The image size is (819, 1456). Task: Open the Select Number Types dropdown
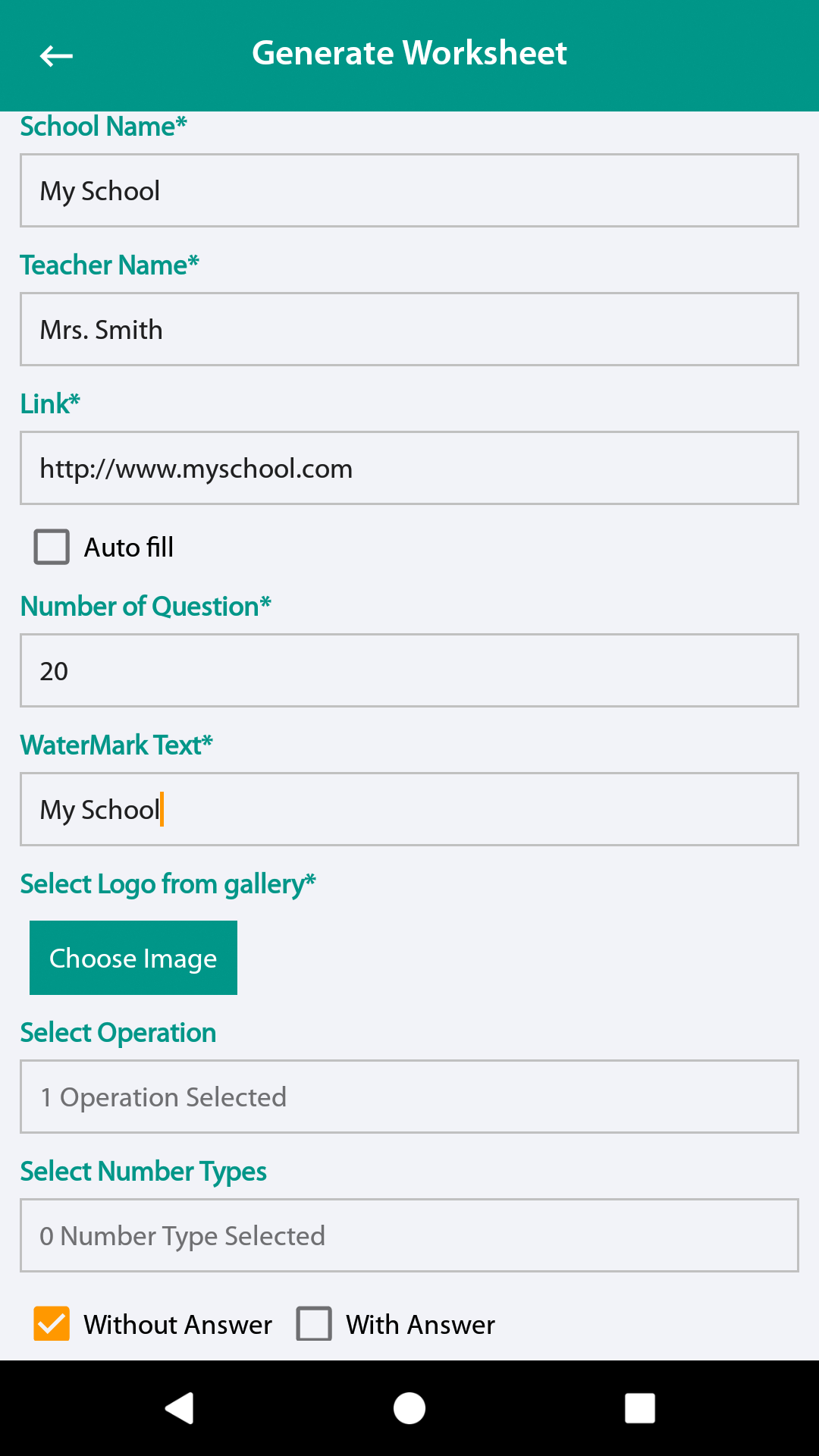pyautogui.click(x=409, y=1235)
